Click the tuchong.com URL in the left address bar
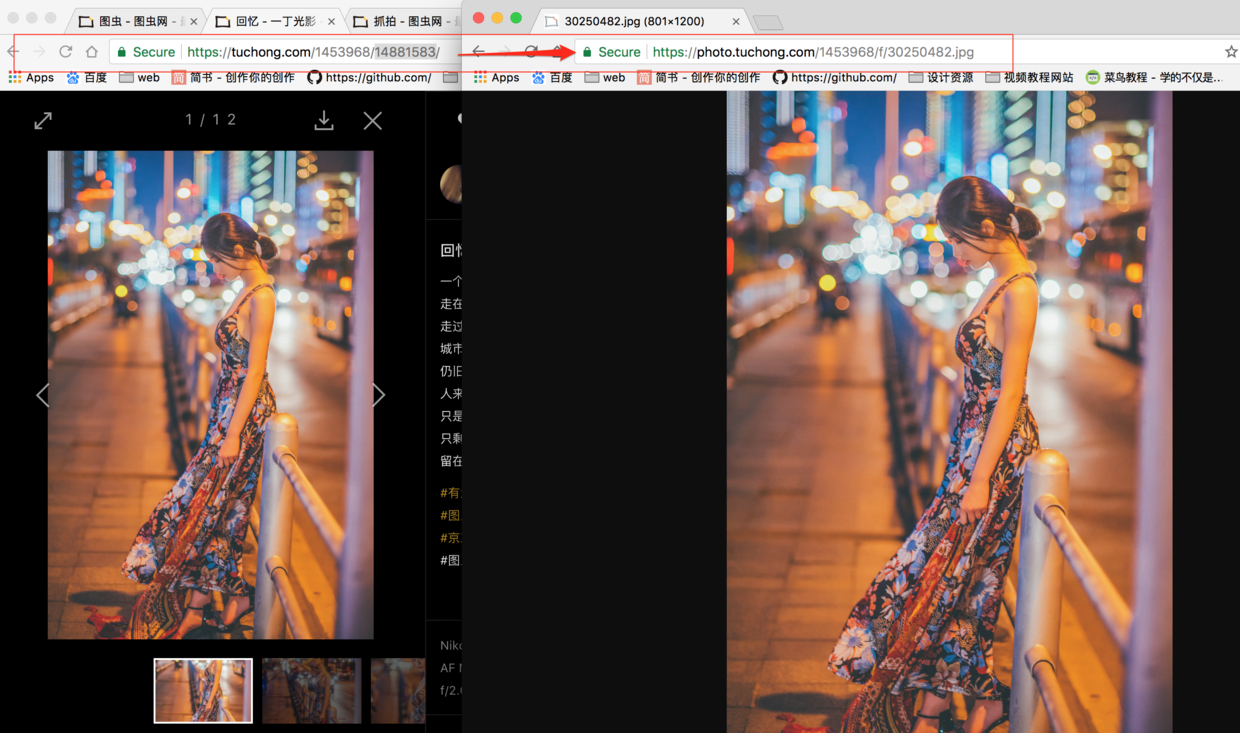 (x=313, y=52)
